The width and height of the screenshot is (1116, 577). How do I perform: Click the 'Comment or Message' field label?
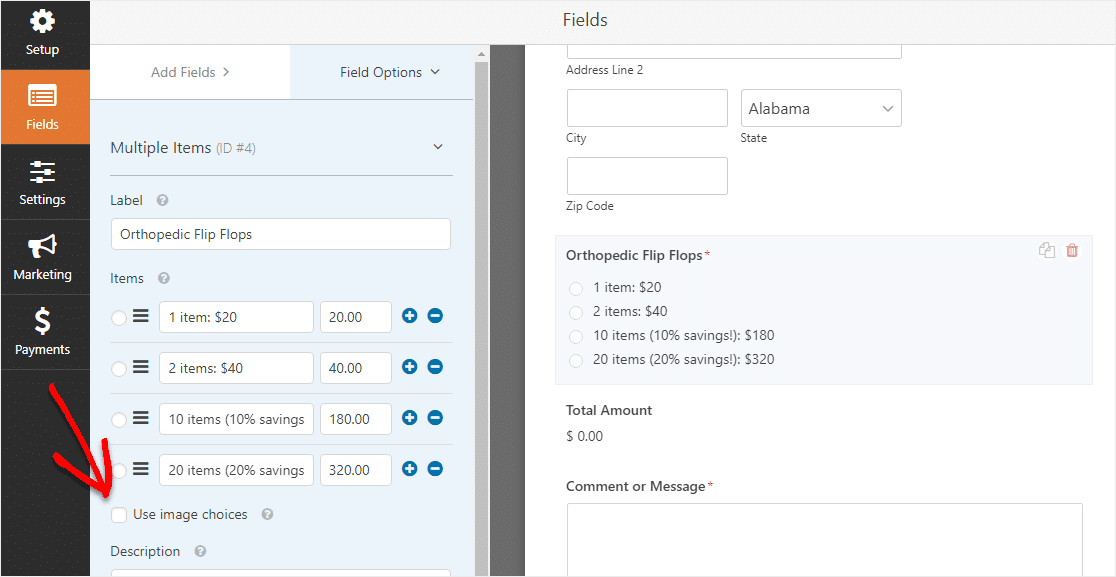click(x=636, y=487)
